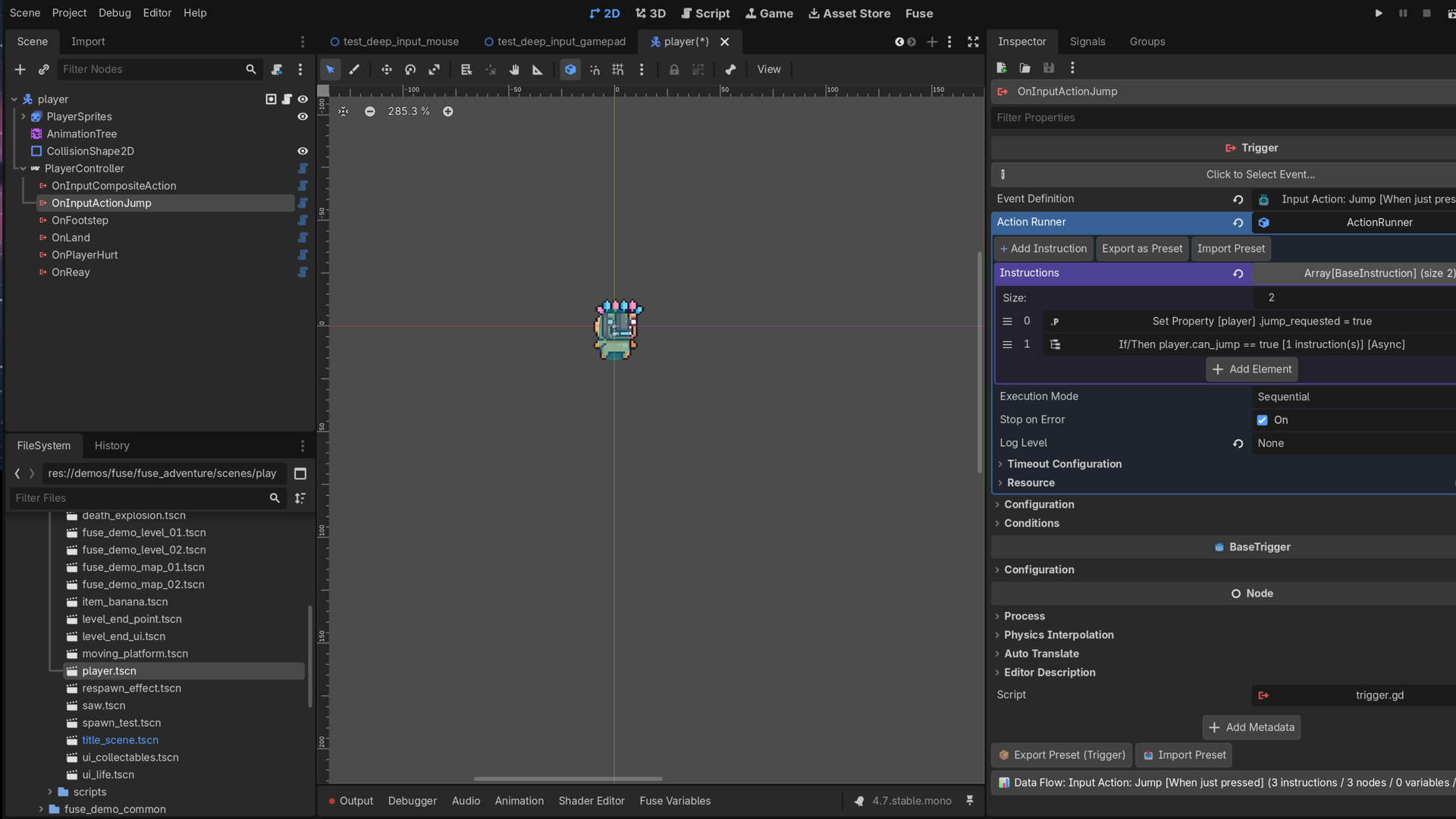Expand the Conditions section
The height and width of the screenshot is (819, 1456).
click(1031, 523)
